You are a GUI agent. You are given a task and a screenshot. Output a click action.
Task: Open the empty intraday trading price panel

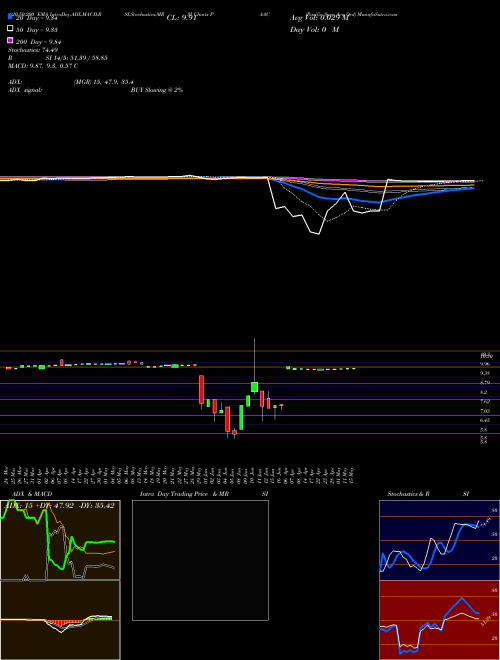click(x=200, y=560)
